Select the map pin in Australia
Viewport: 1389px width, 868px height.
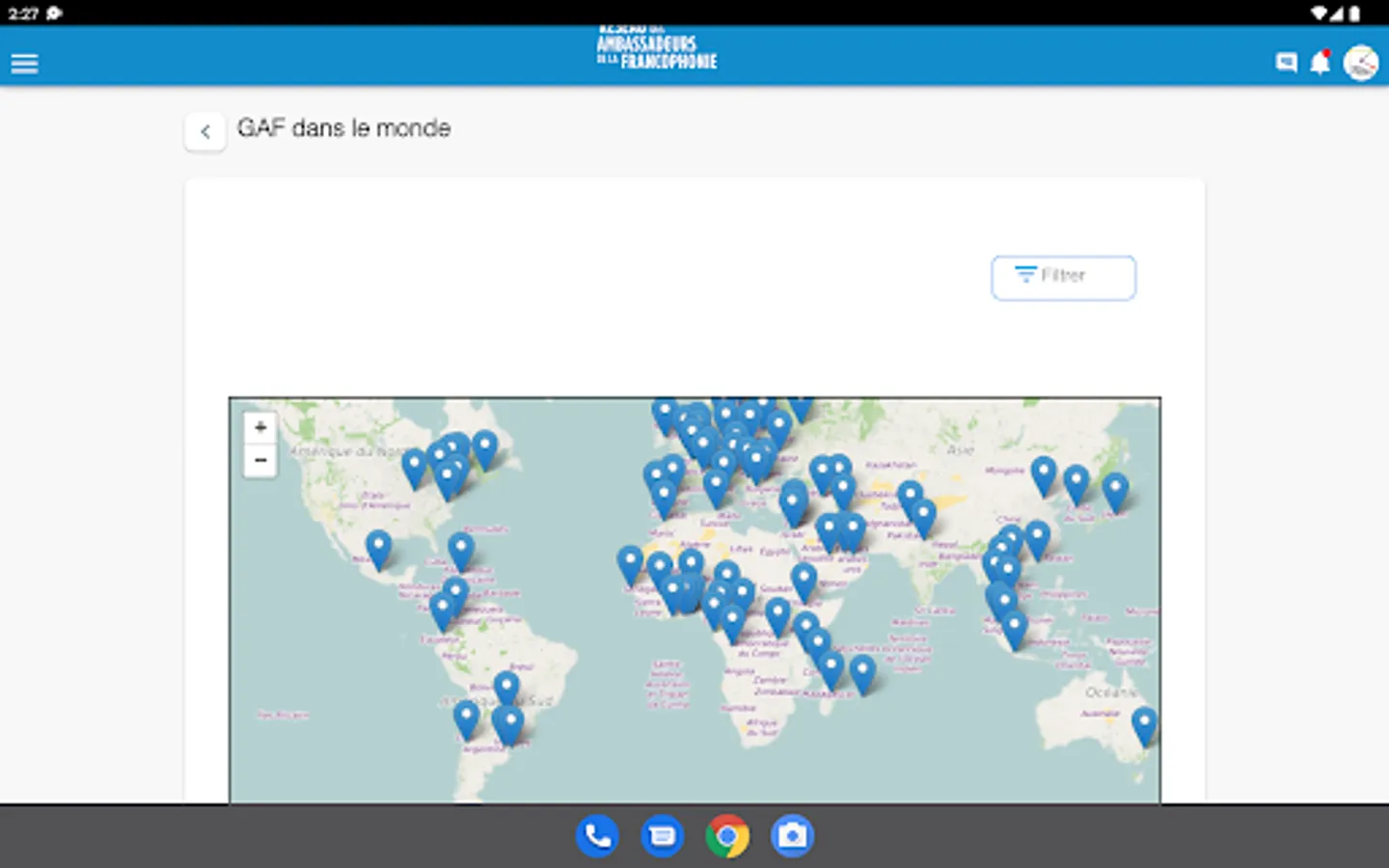(x=1144, y=726)
